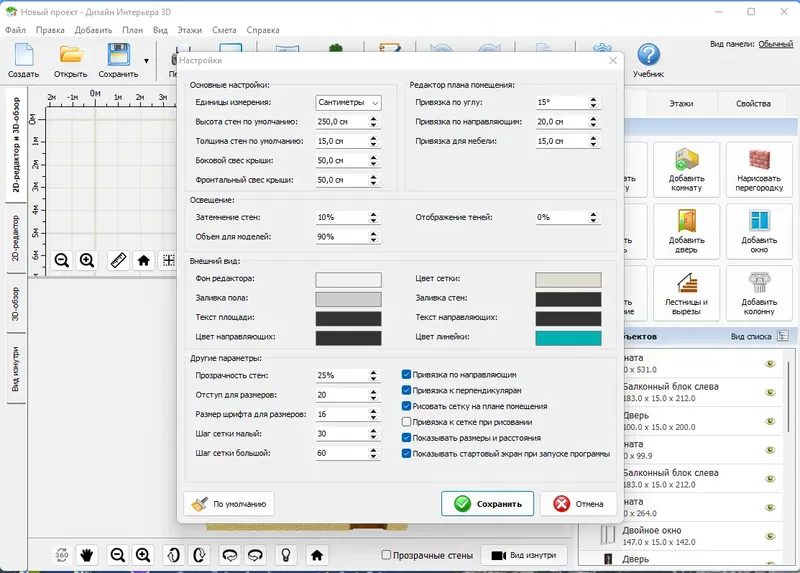Zoom out in the 2D editor toolbar
This screenshot has width=800, height=573.
62,261
